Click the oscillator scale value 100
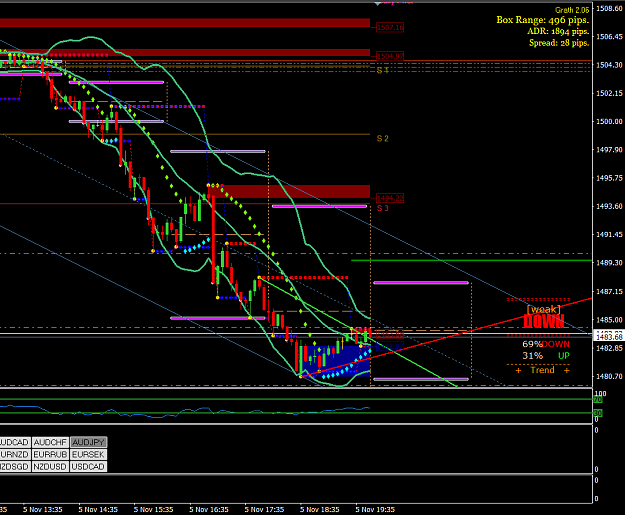625x515 pixels. point(600,394)
